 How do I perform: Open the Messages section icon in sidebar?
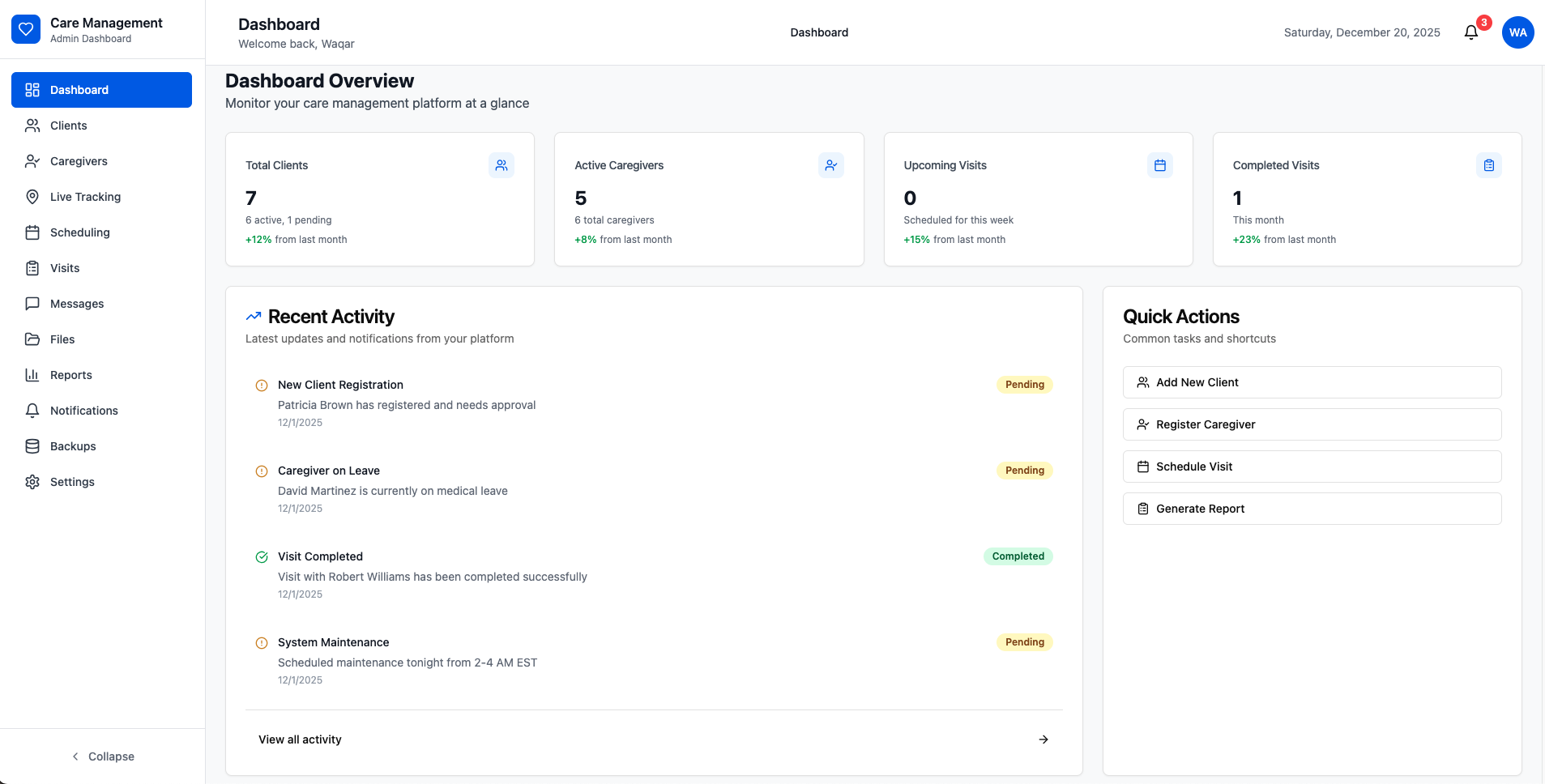coord(32,304)
